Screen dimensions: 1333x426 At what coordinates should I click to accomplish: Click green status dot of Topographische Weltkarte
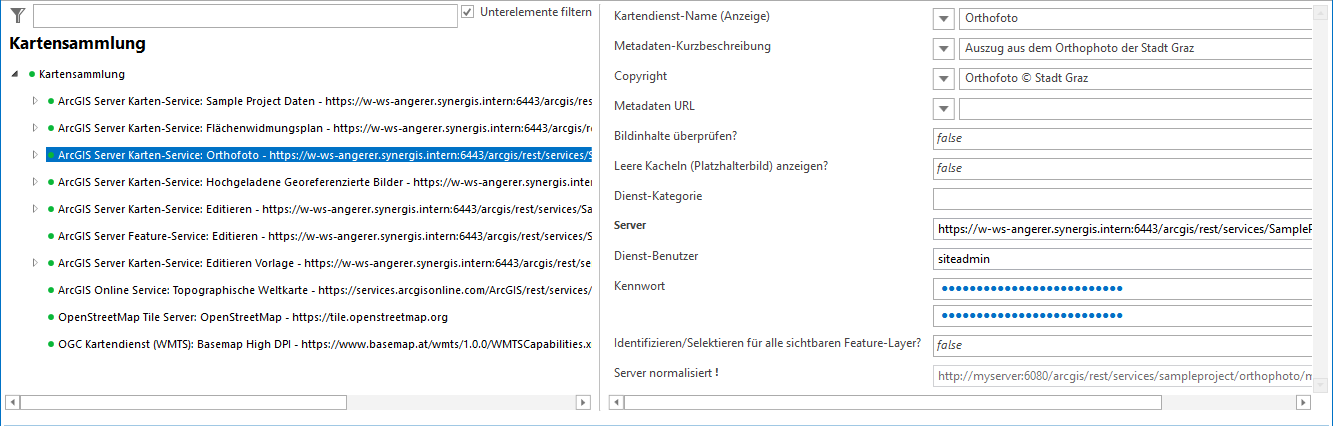51,290
